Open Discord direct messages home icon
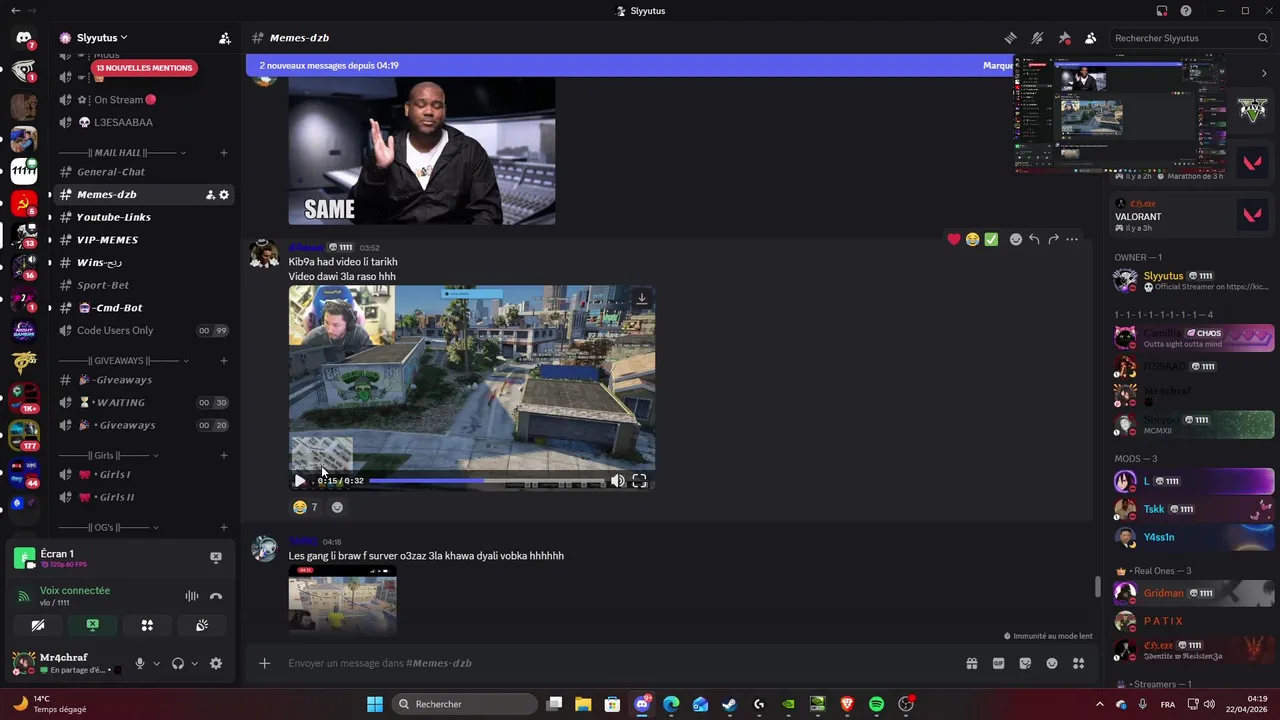 [24, 38]
